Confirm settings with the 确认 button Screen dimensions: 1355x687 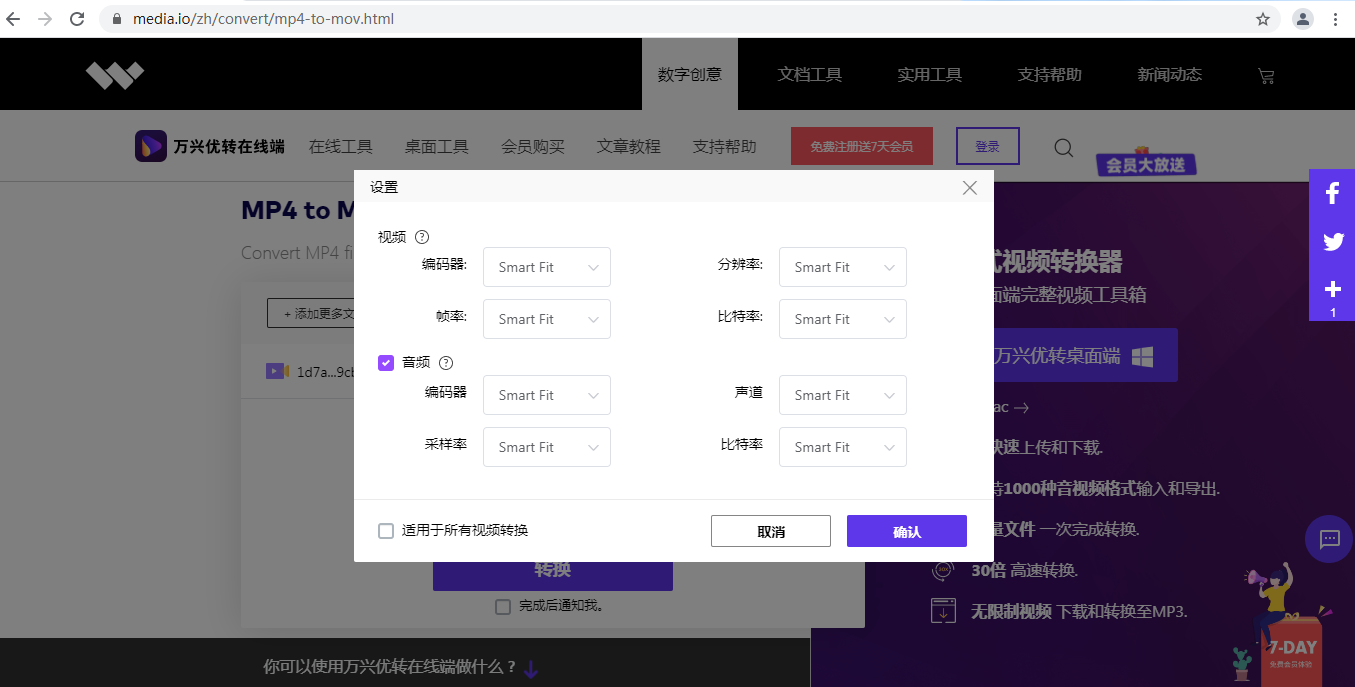[906, 531]
